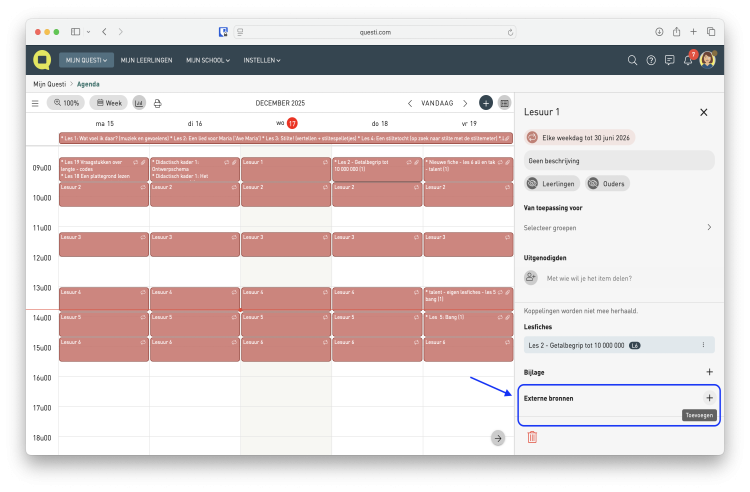Screen dimensions: 750x492
Task: Open MIJN LEERLINGEN menu item
Action: (146, 60)
